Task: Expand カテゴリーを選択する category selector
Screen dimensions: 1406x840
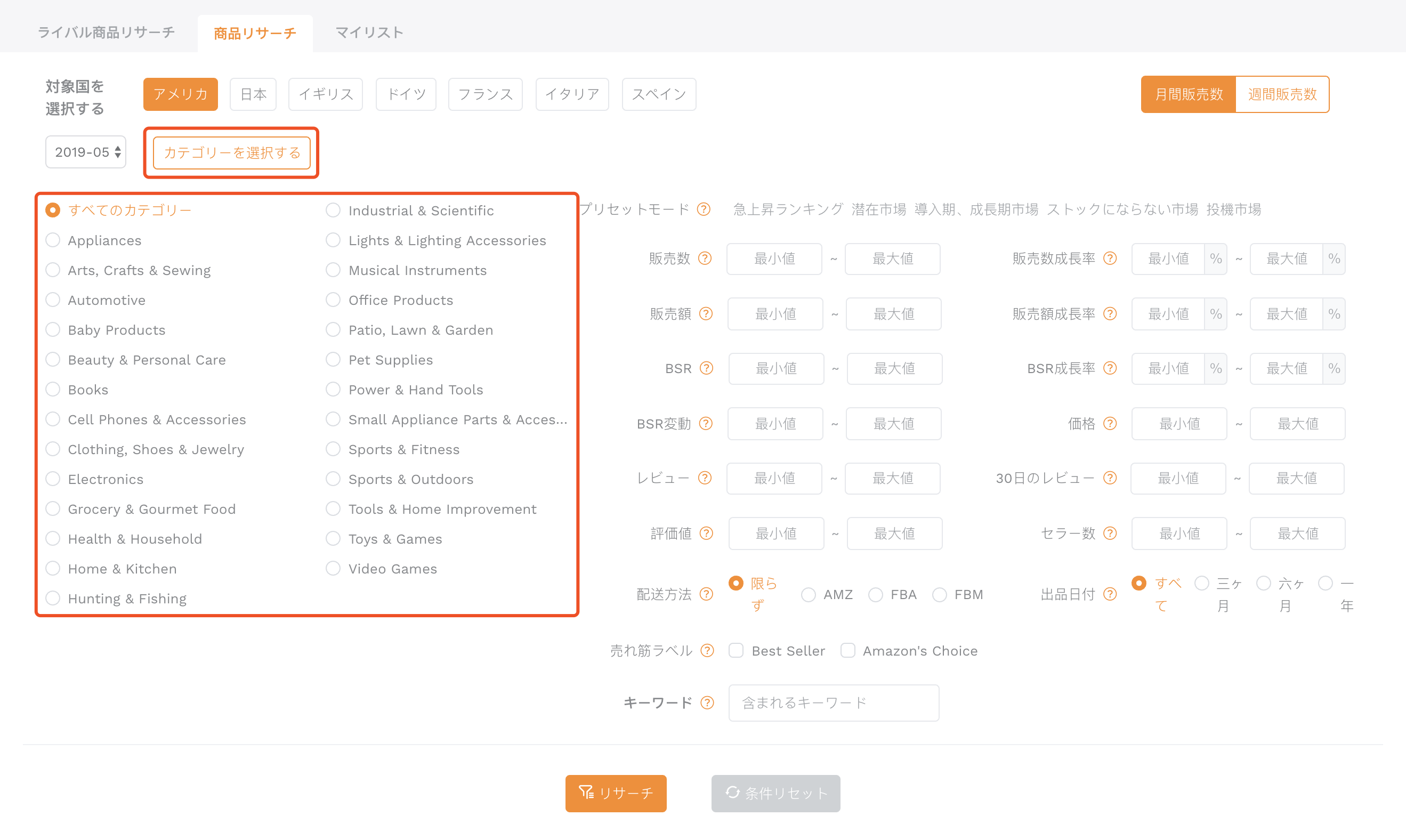Action: tap(231, 153)
